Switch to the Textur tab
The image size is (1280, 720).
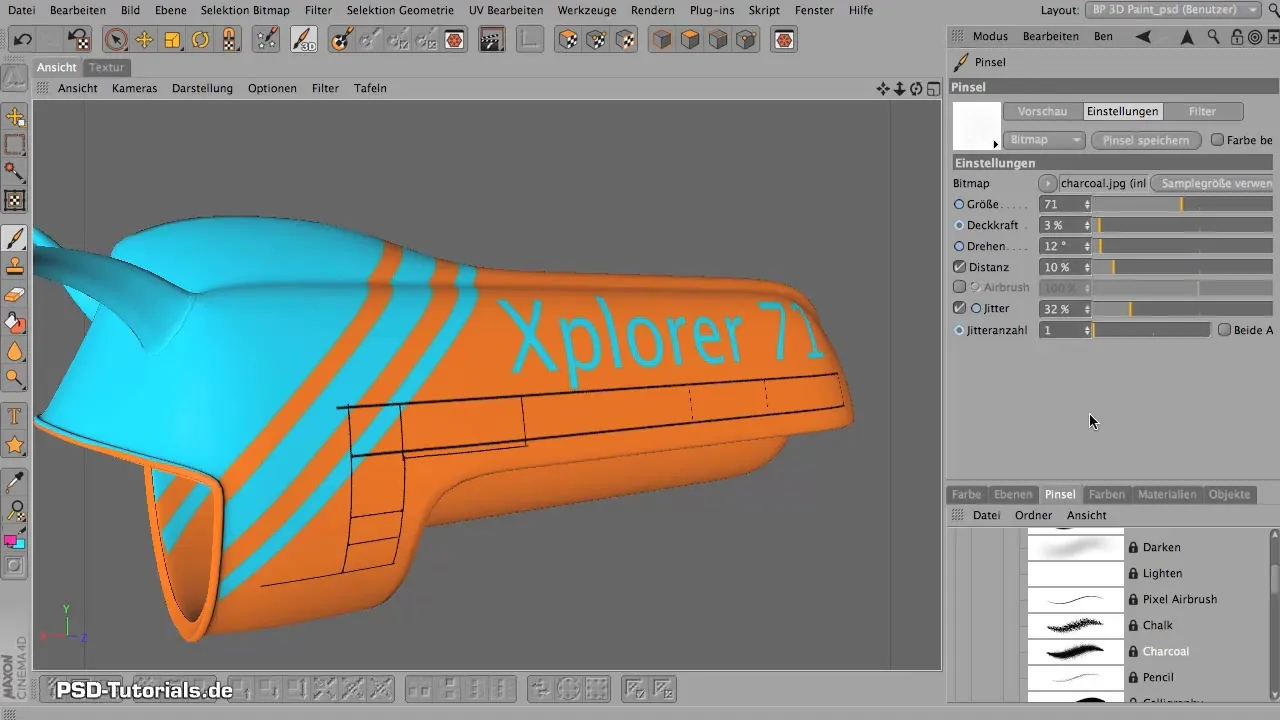tap(106, 67)
